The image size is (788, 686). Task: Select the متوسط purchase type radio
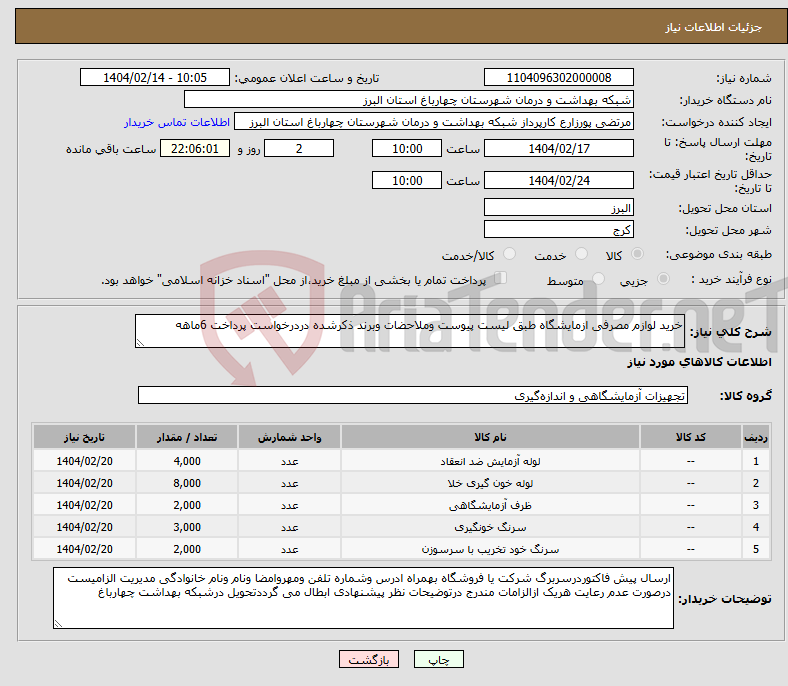599,278
